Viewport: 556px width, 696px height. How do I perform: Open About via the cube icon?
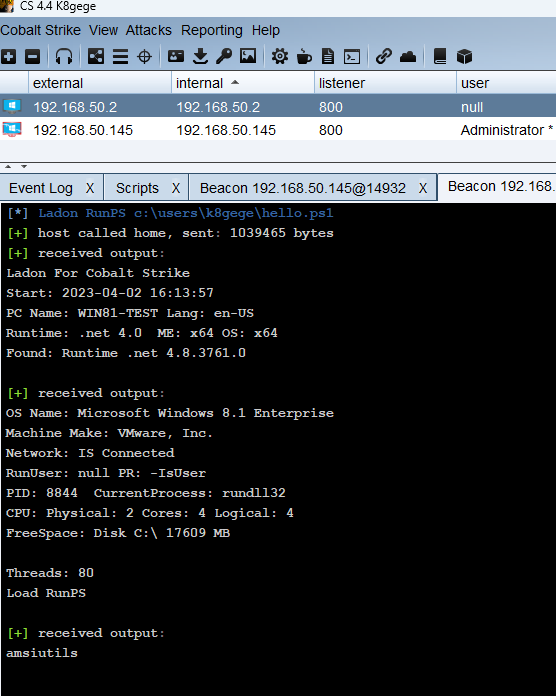pos(464,56)
